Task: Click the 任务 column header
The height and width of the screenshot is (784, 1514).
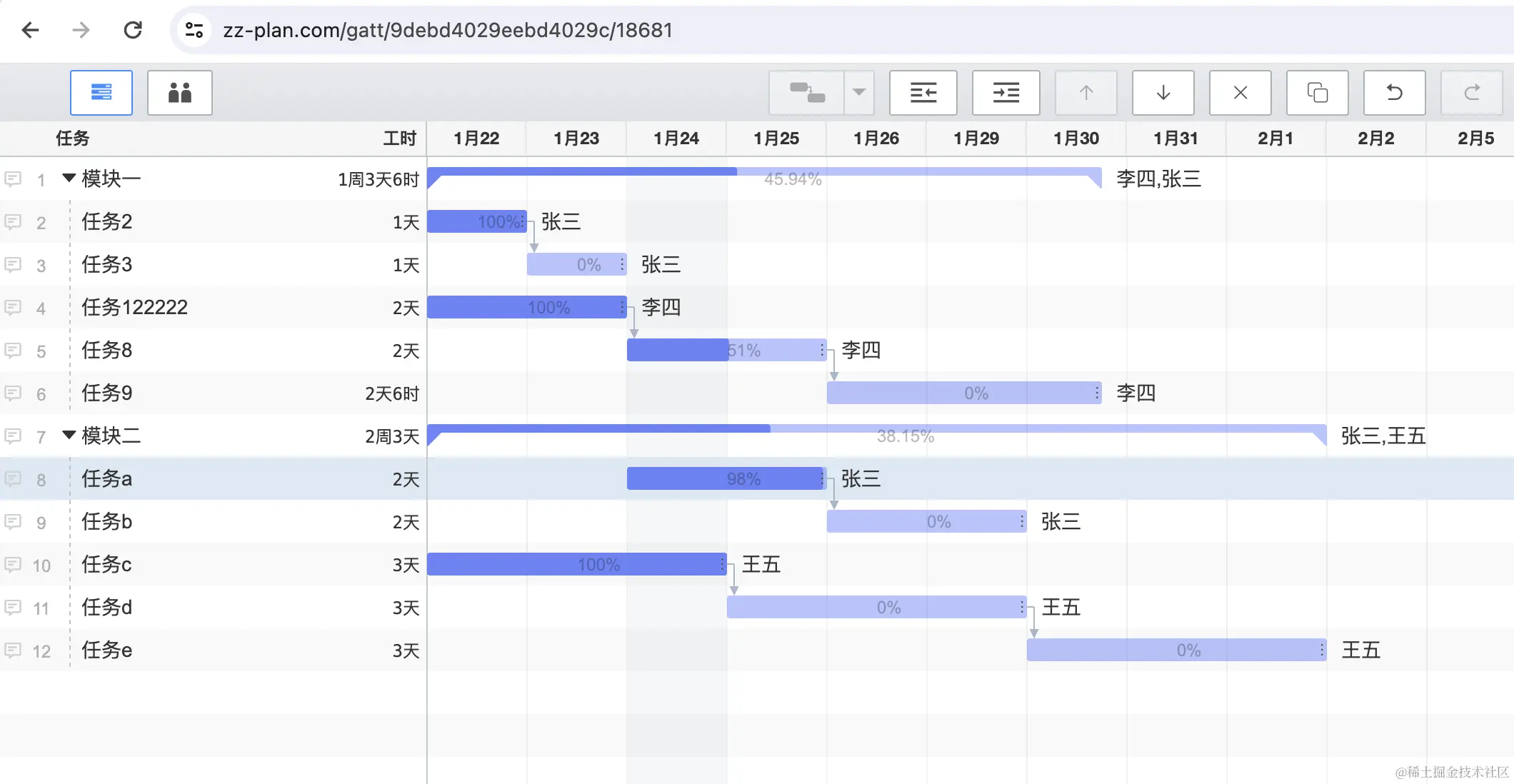Action: click(x=73, y=139)
